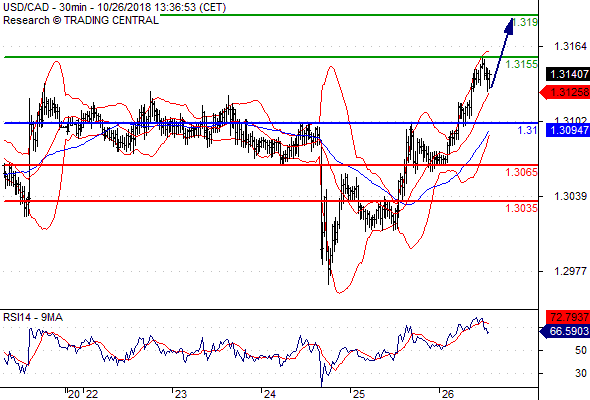Image resolution: width=590 pixels, height=400 pixels.
Task: Click the 'RSI14 - 9MA' indicator label
Action: 33,318
